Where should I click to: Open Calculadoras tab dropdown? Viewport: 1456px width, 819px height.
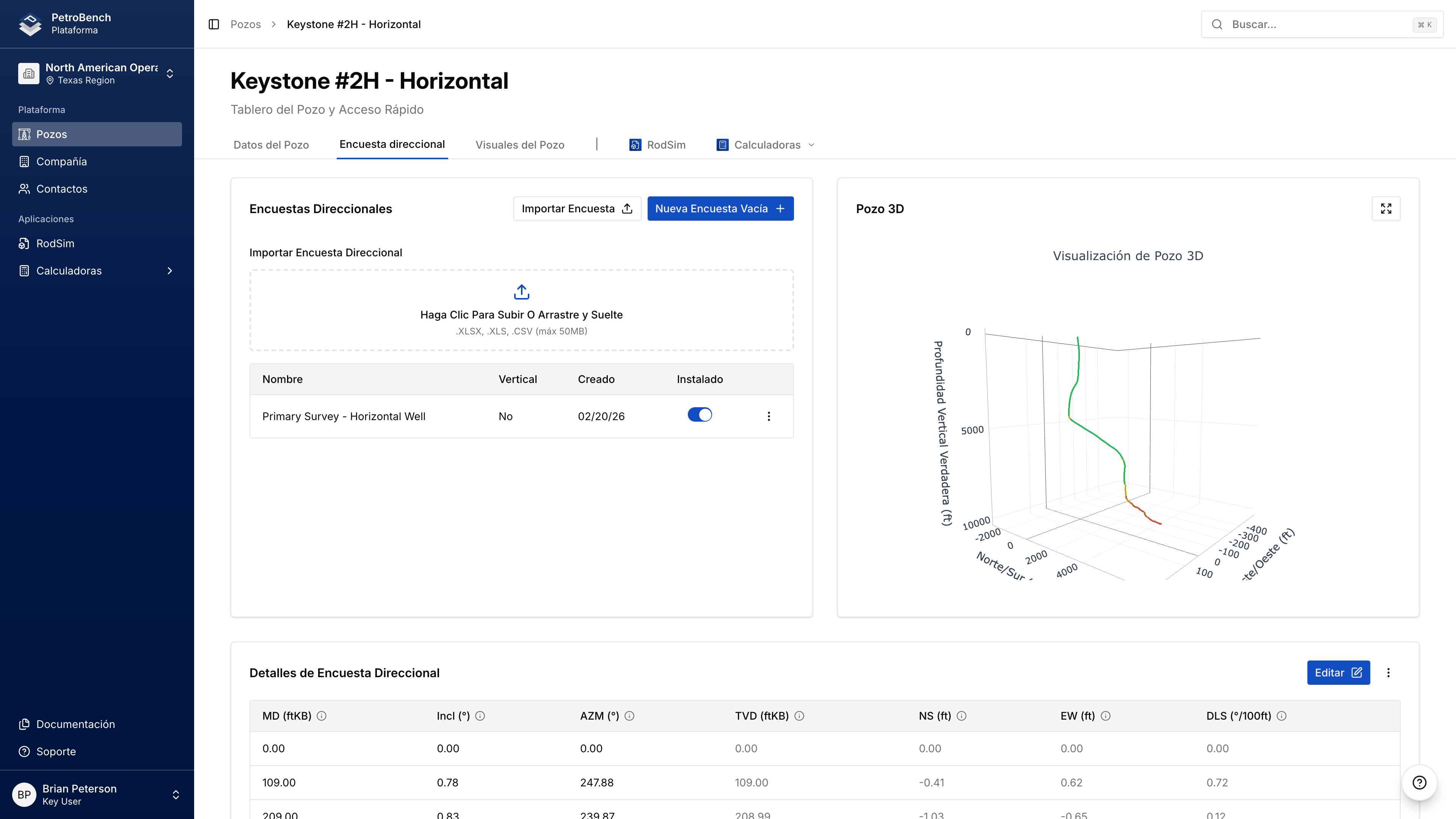tap(766, 145)
